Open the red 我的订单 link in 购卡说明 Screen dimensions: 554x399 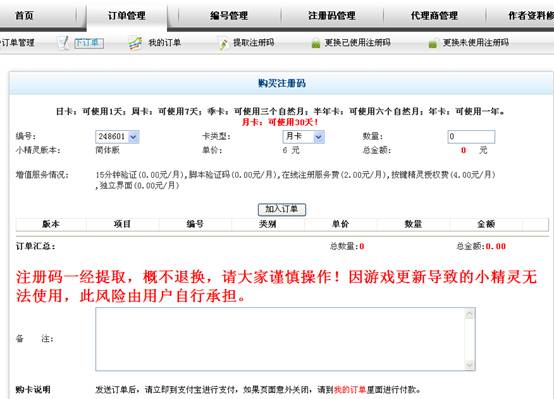click(x=350, y=390)
